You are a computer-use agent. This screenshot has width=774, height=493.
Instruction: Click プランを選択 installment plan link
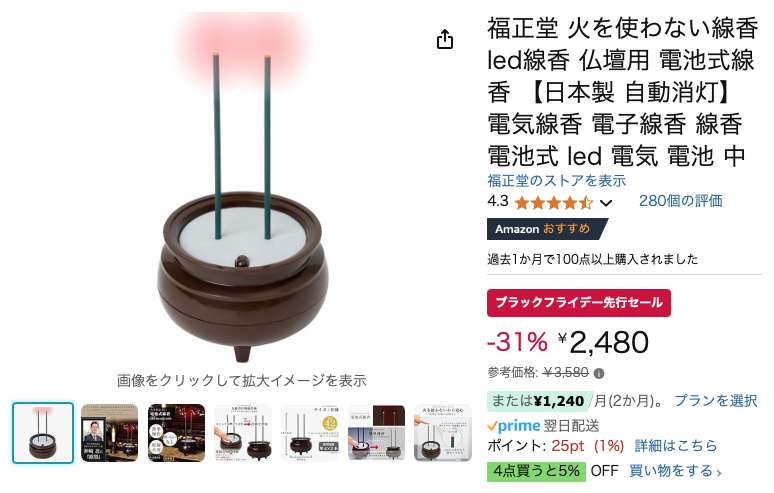tap(715, 400)
